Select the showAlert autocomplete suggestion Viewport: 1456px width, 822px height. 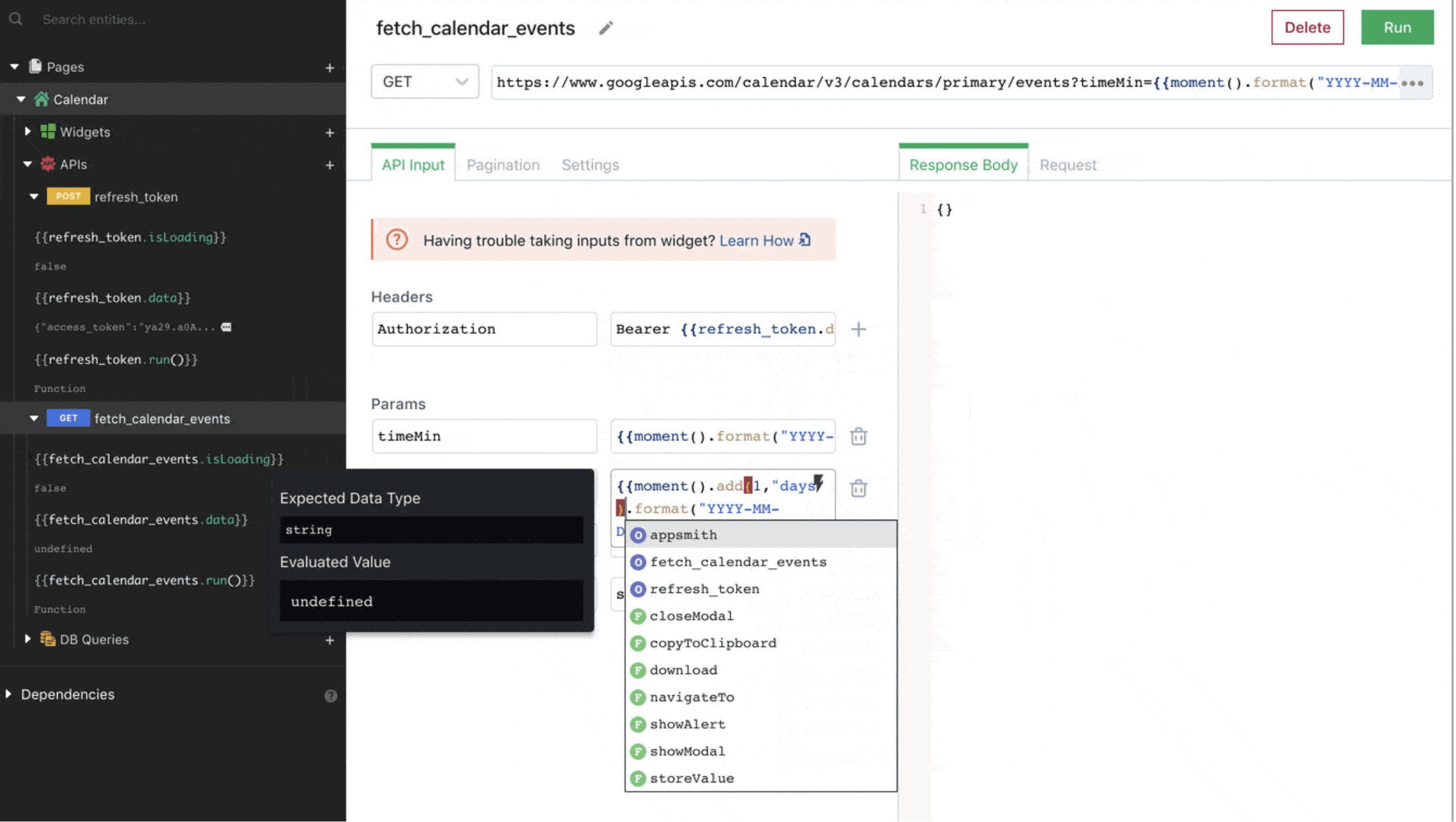(687, 724)
